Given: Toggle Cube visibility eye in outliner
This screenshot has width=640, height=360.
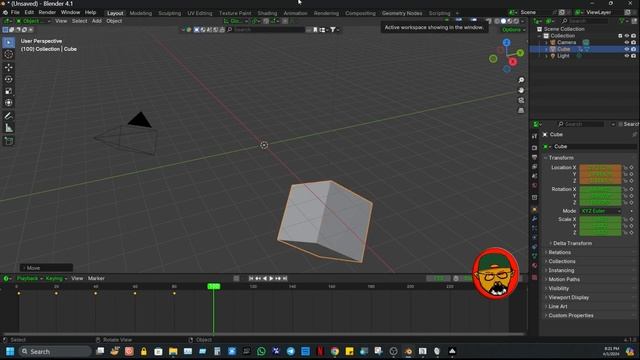Looking at the screenshot, I should [627, 49].
